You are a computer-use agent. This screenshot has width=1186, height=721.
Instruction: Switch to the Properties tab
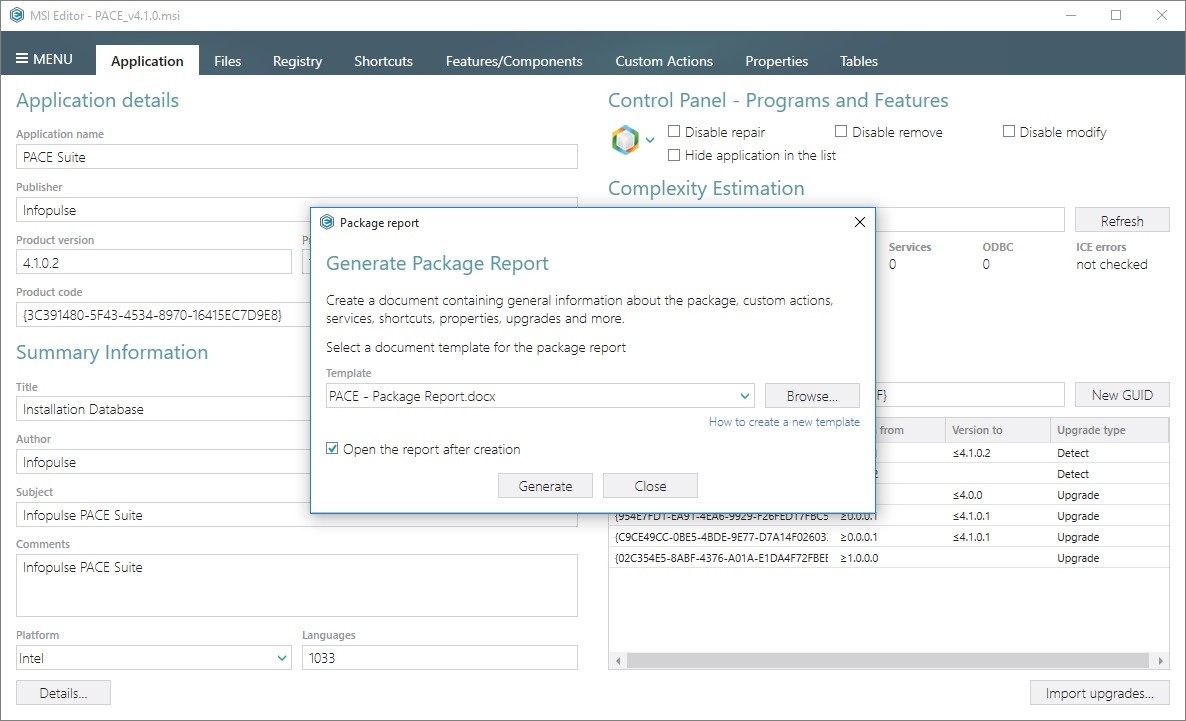pyautogui.click(x=777, y=61)
